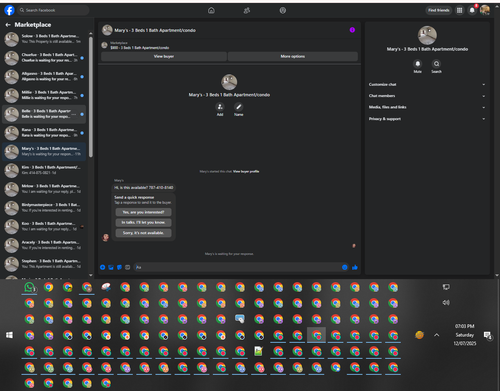This screenshot has width=500, height=391.
Task: Click the Add people icon in chat
Action: tap(220, 107)
